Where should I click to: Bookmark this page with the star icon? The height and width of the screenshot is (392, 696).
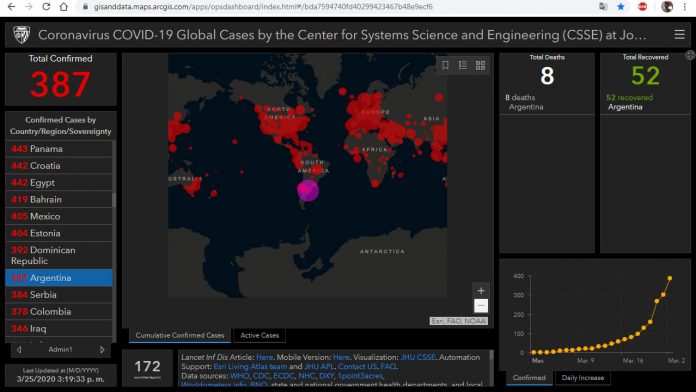coord(621,7)
